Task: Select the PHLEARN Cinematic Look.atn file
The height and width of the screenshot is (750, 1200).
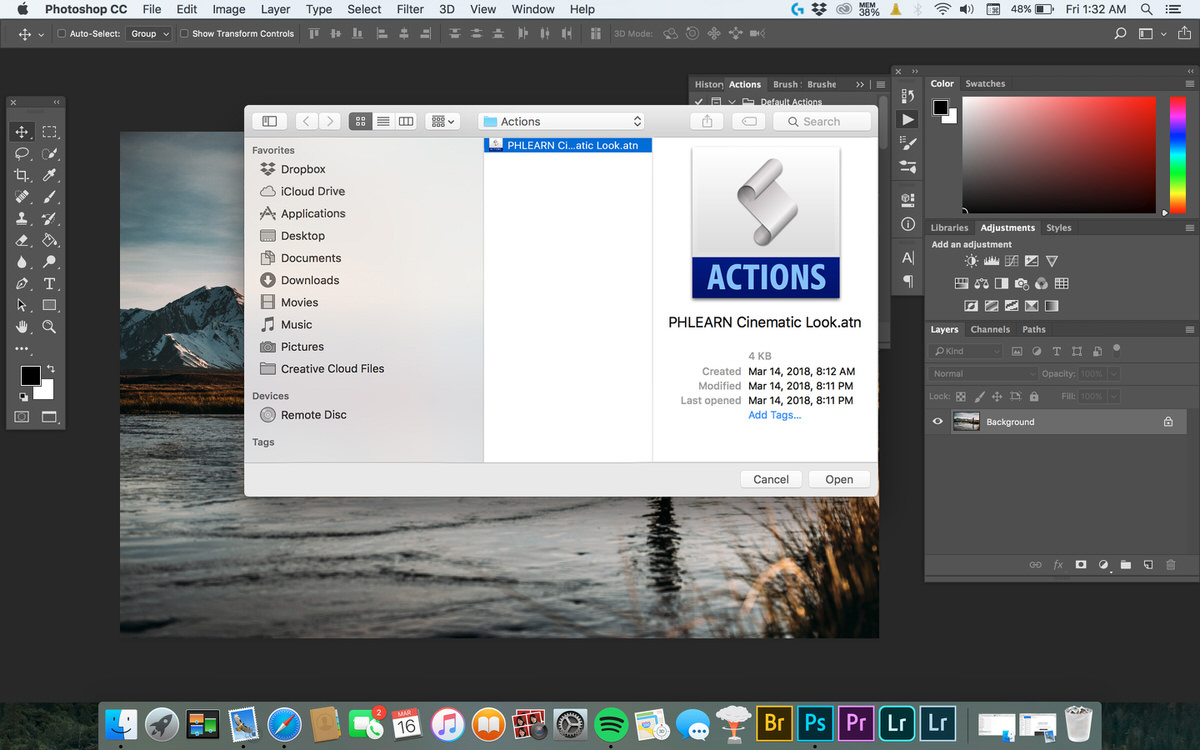Action: [567, 144]
